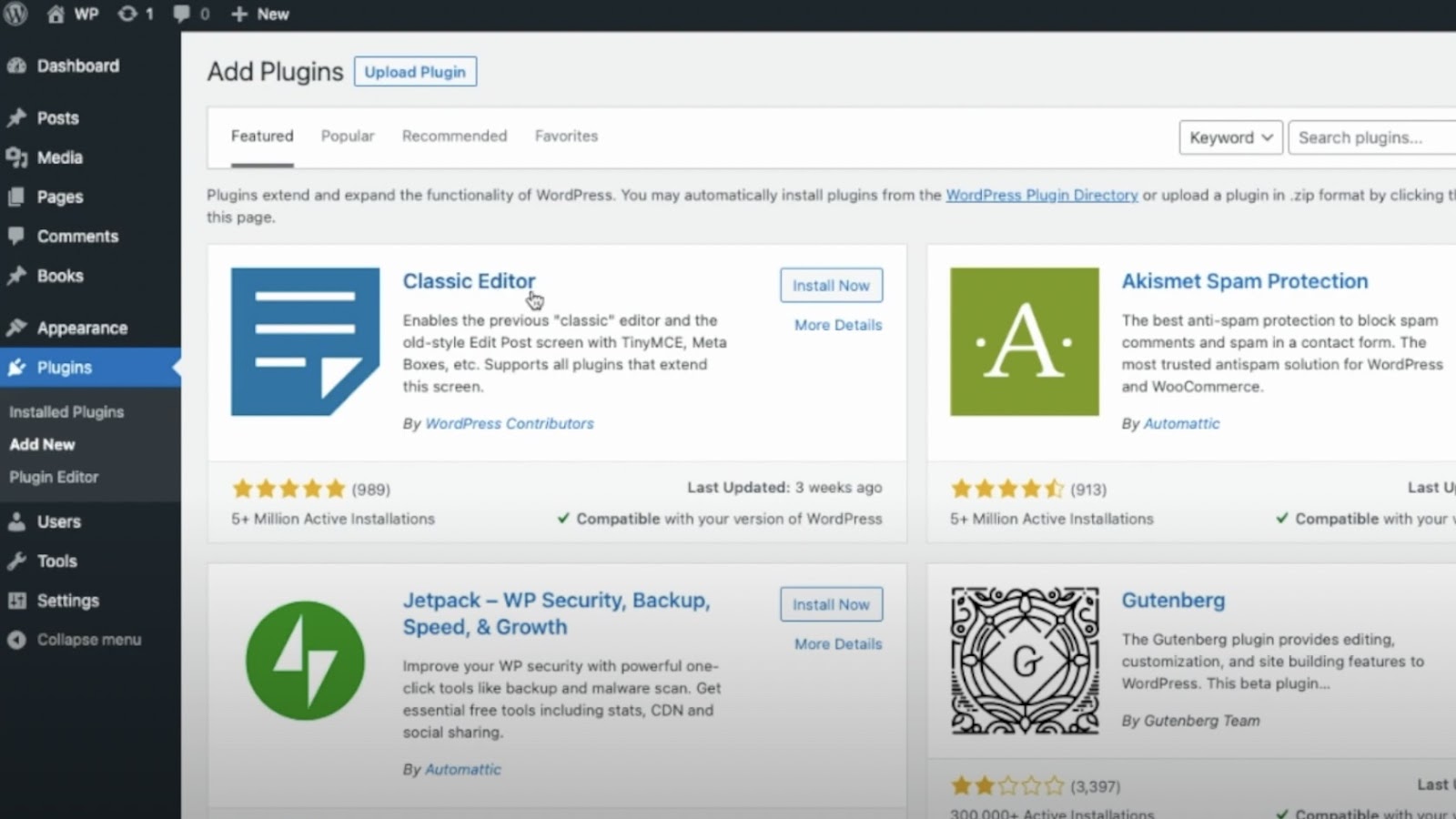Click the Users menu label
Image resolution: width=1456 pixels, height=819 pixels.
59,521
